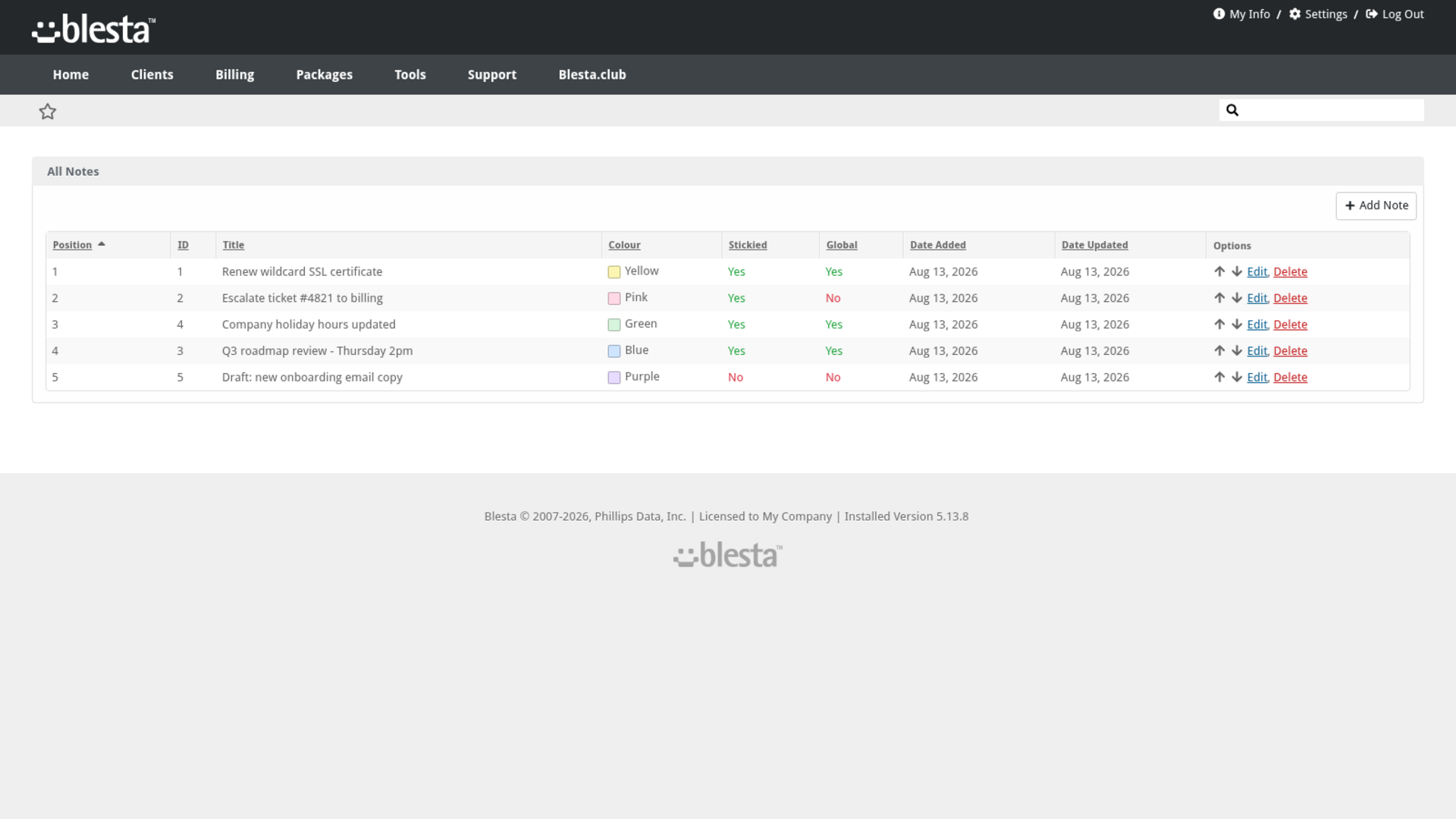Open Settings from the top bar
Screen dimensions: 1456x819
pos(1318,14)
